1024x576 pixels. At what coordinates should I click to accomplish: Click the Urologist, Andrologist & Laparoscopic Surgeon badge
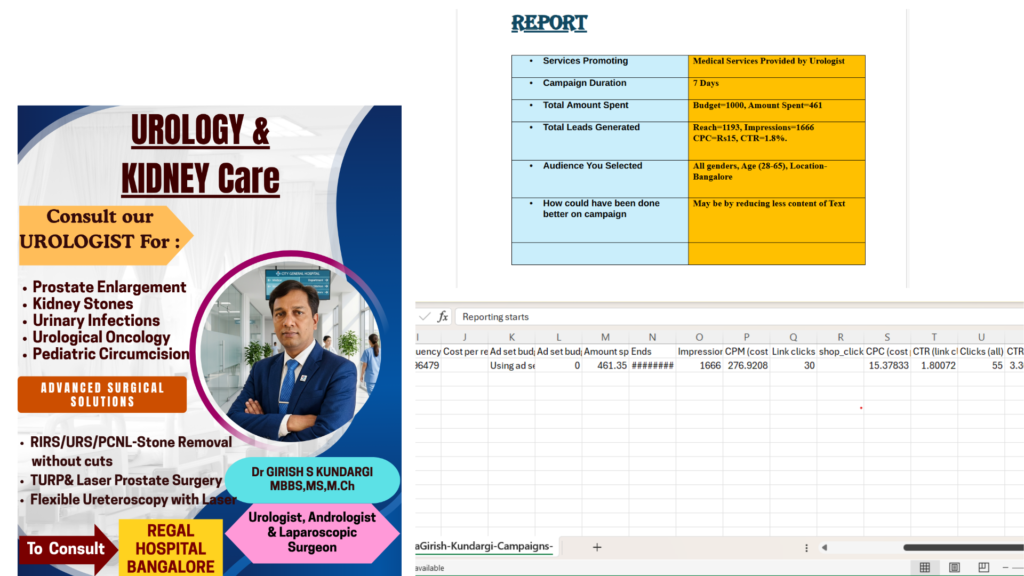tap(312, 532)
